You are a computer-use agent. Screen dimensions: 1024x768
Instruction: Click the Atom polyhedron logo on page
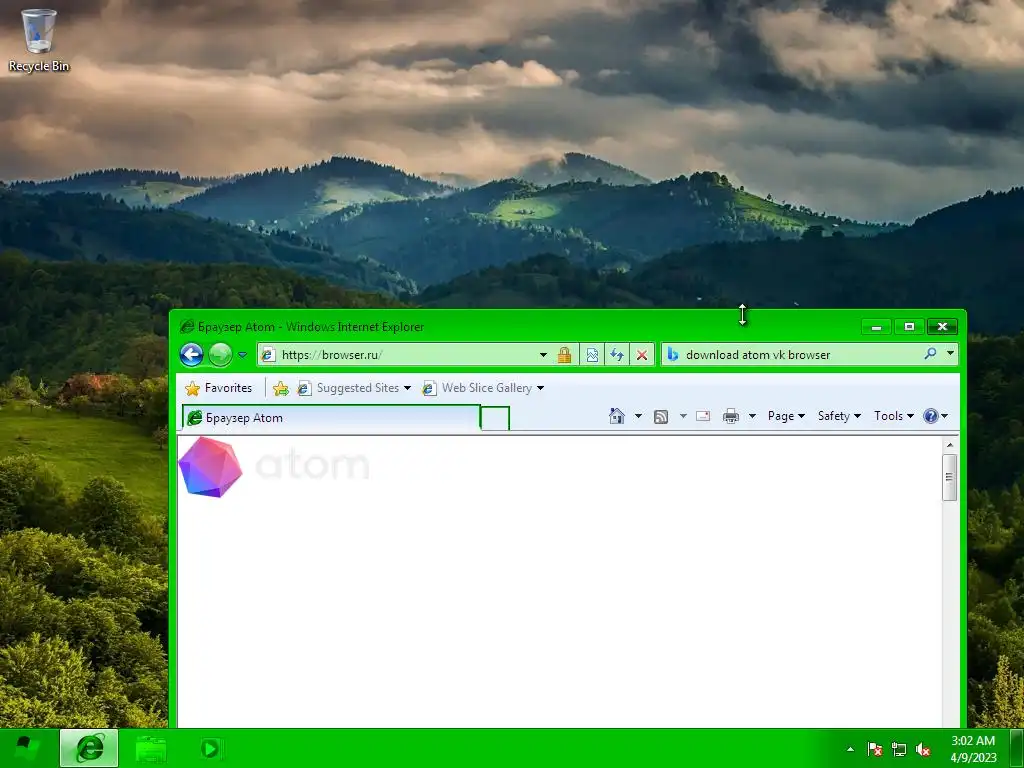[x=210, y=467]
